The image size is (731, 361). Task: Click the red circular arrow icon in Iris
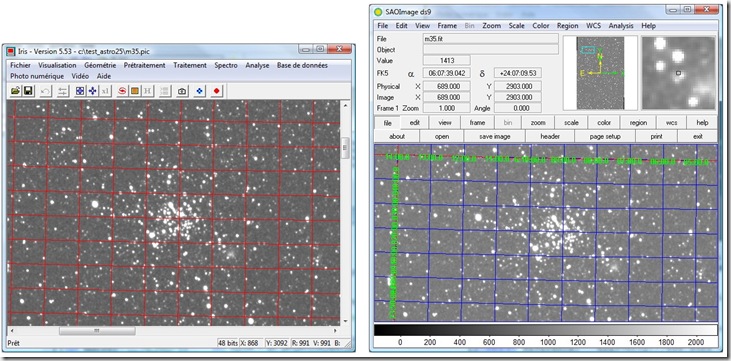[122, 91]
